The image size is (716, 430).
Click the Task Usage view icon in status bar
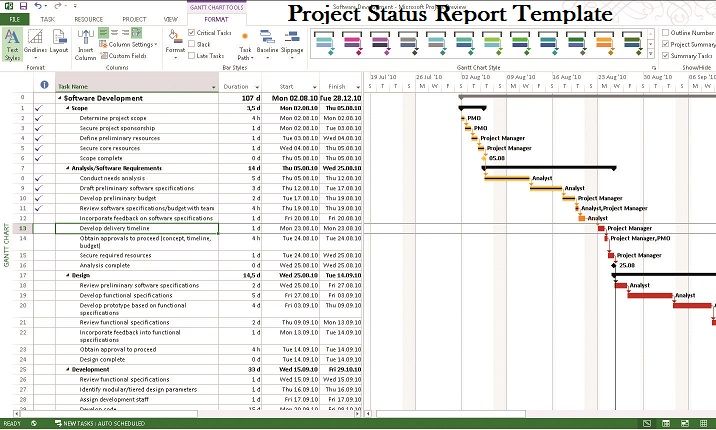tap(666, 424)
